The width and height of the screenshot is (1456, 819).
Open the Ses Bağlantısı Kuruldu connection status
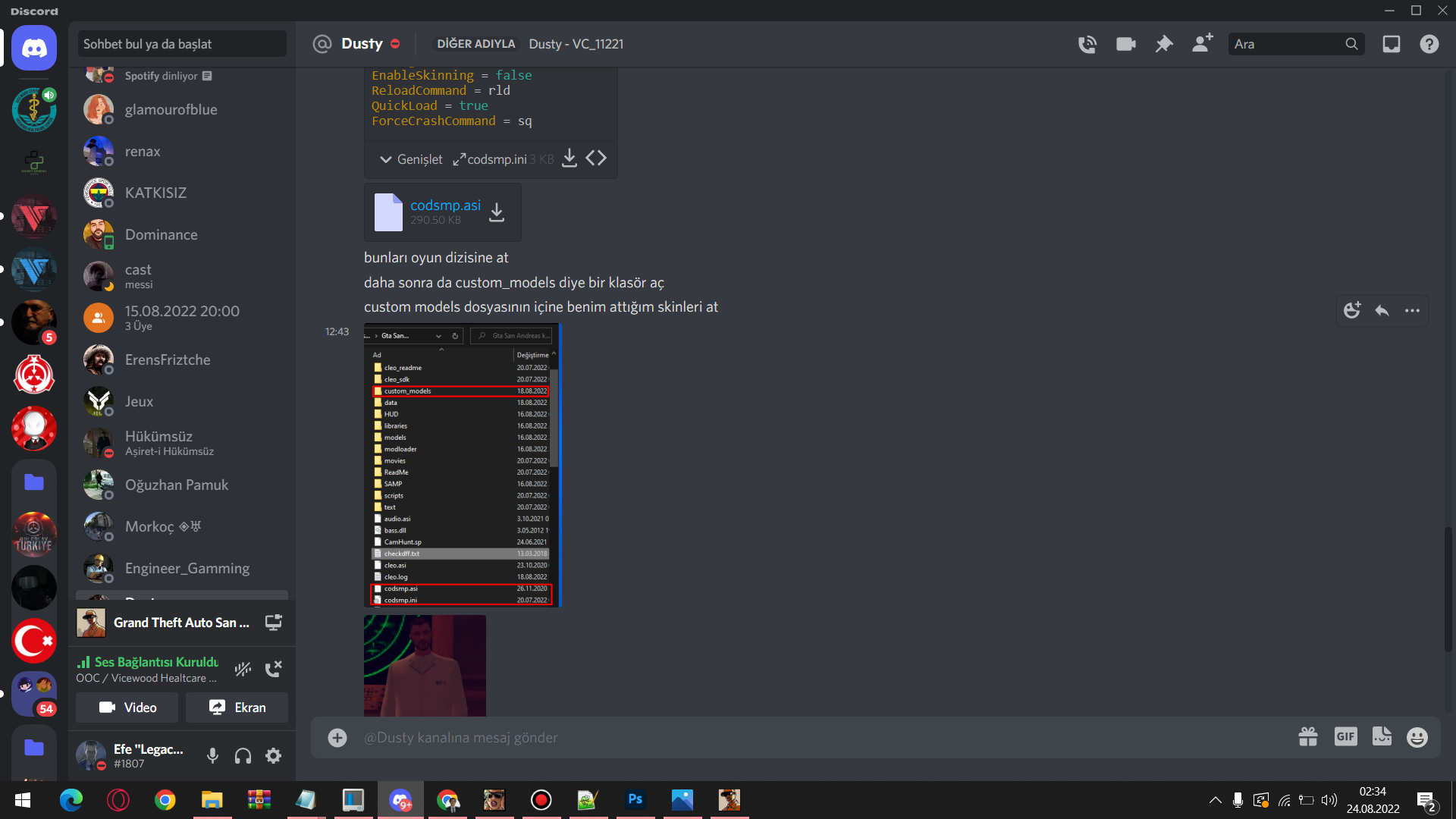click(147, 662)
